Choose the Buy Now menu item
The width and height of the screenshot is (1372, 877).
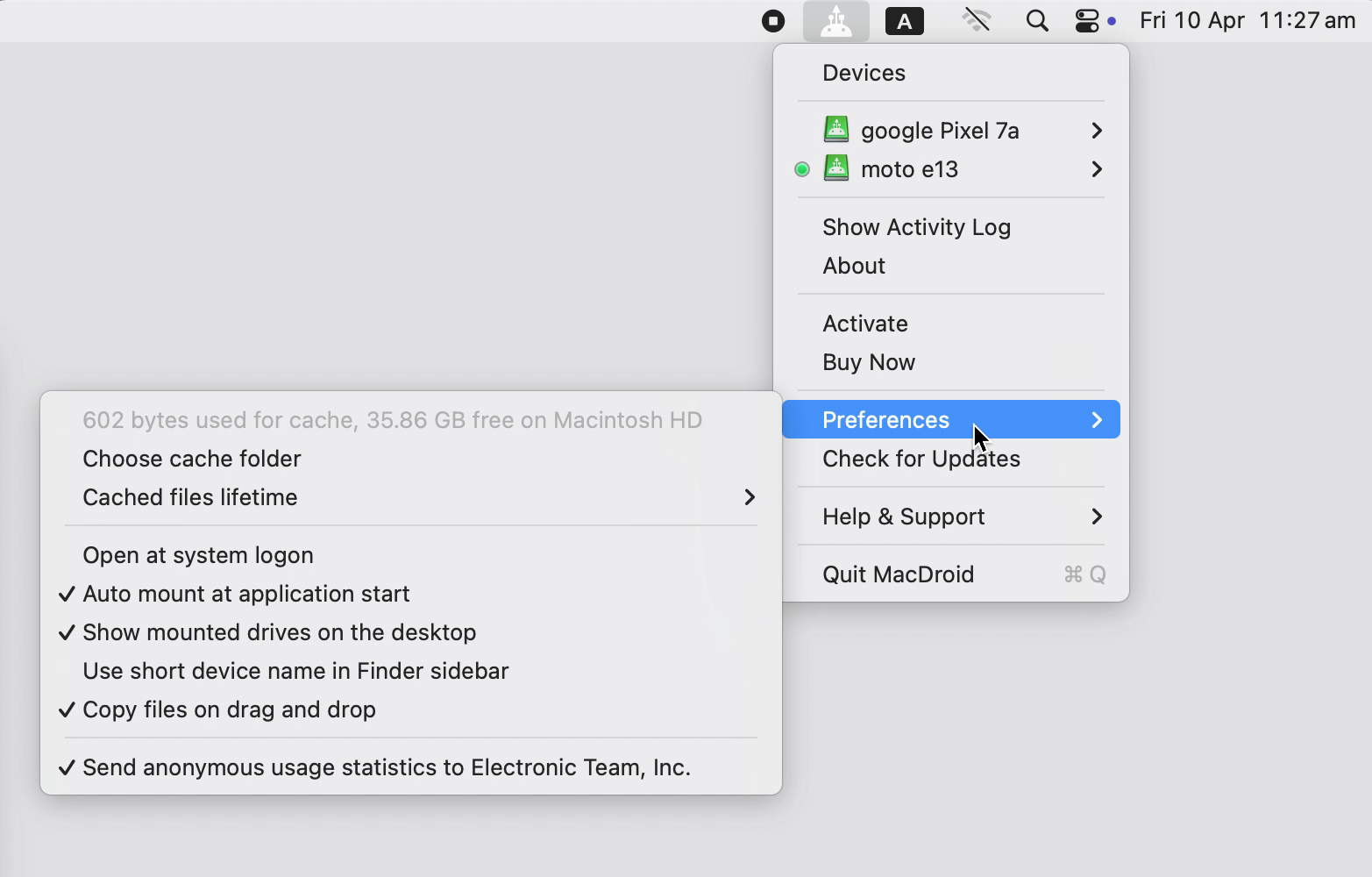951,362
